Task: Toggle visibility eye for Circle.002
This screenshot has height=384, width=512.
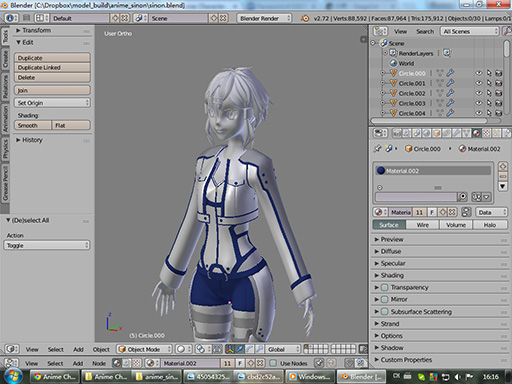Action: 479,93
